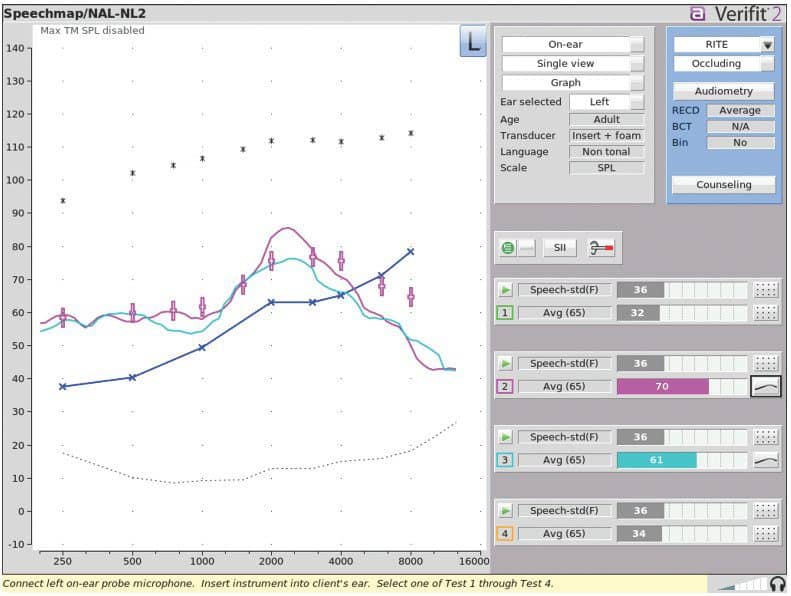791x596 pixels.
Task: Click dotted grid icon beside Test 3 Speech-std(F)
Action: pyautogui.click(x=766, y=437)
